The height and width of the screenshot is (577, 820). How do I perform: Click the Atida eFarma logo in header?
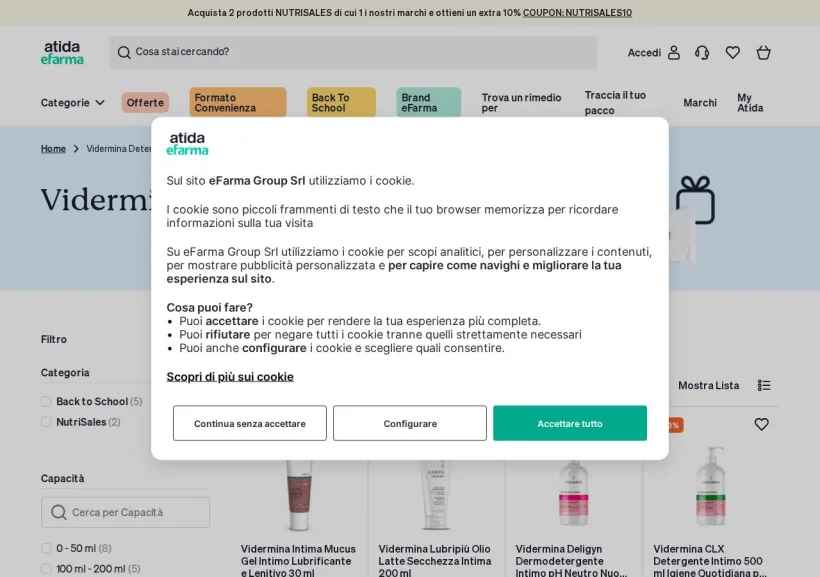click(x=62, y=53)
